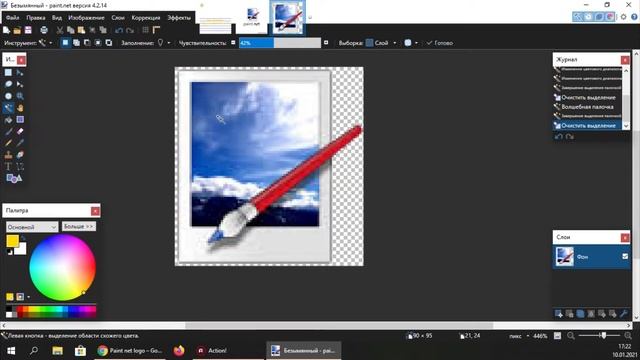The image size is (640, 360).
Task: Open the Правка menu
Action: click(36, 18)
